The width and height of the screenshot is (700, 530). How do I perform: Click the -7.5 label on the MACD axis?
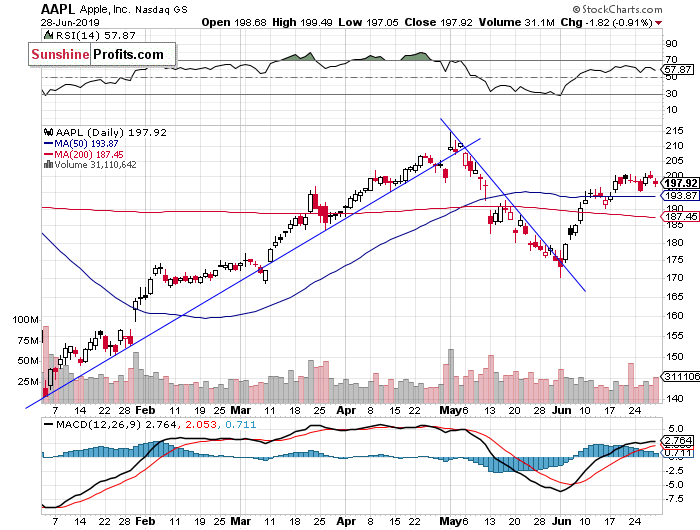(x=673, y=499)
